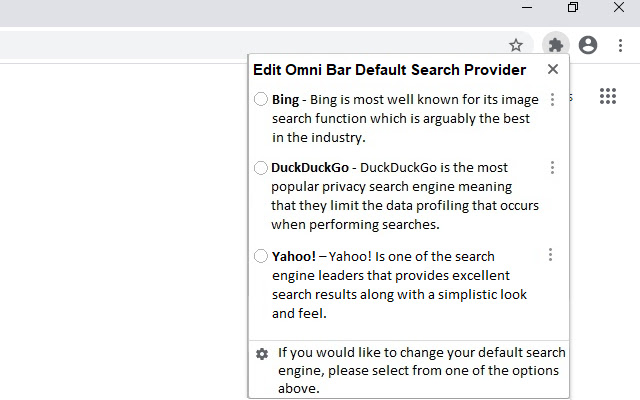Viewport: 640px width, 400px height.
Task: Click the bold Bing provider name
Action: click(286, 100)
